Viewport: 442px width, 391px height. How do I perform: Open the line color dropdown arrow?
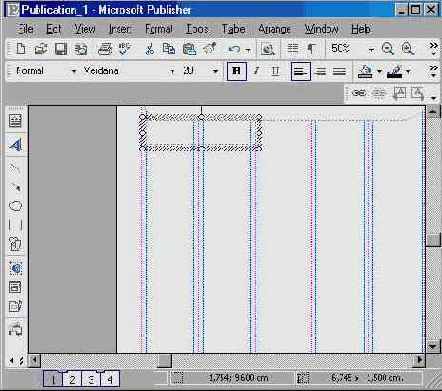pos(408,71)
